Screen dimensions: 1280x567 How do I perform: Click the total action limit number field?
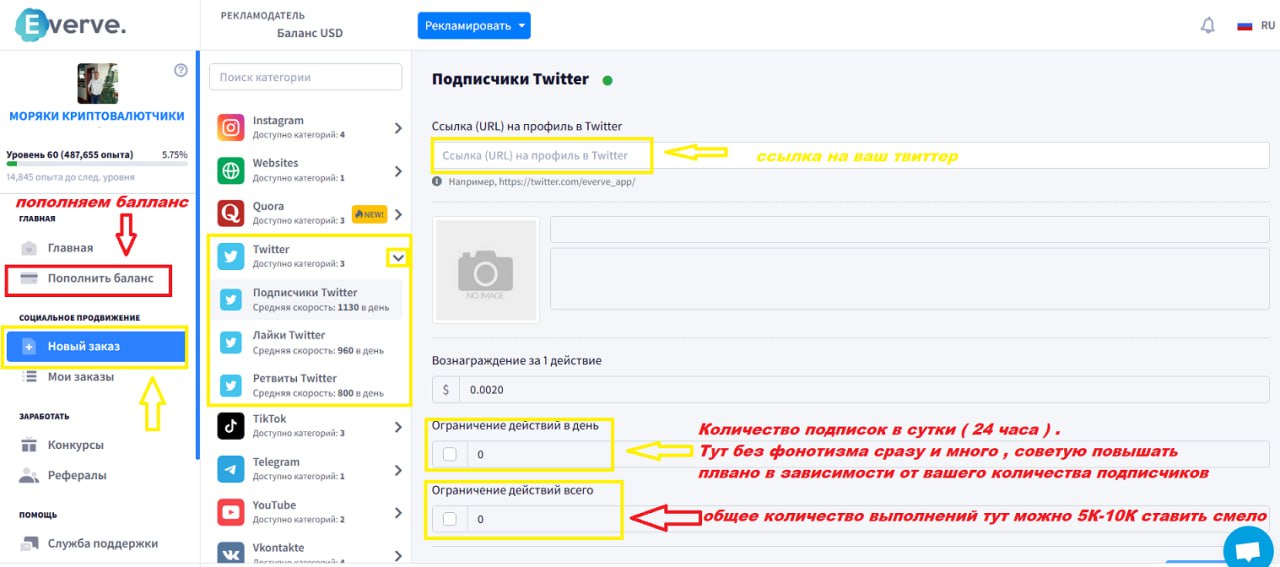868,519
